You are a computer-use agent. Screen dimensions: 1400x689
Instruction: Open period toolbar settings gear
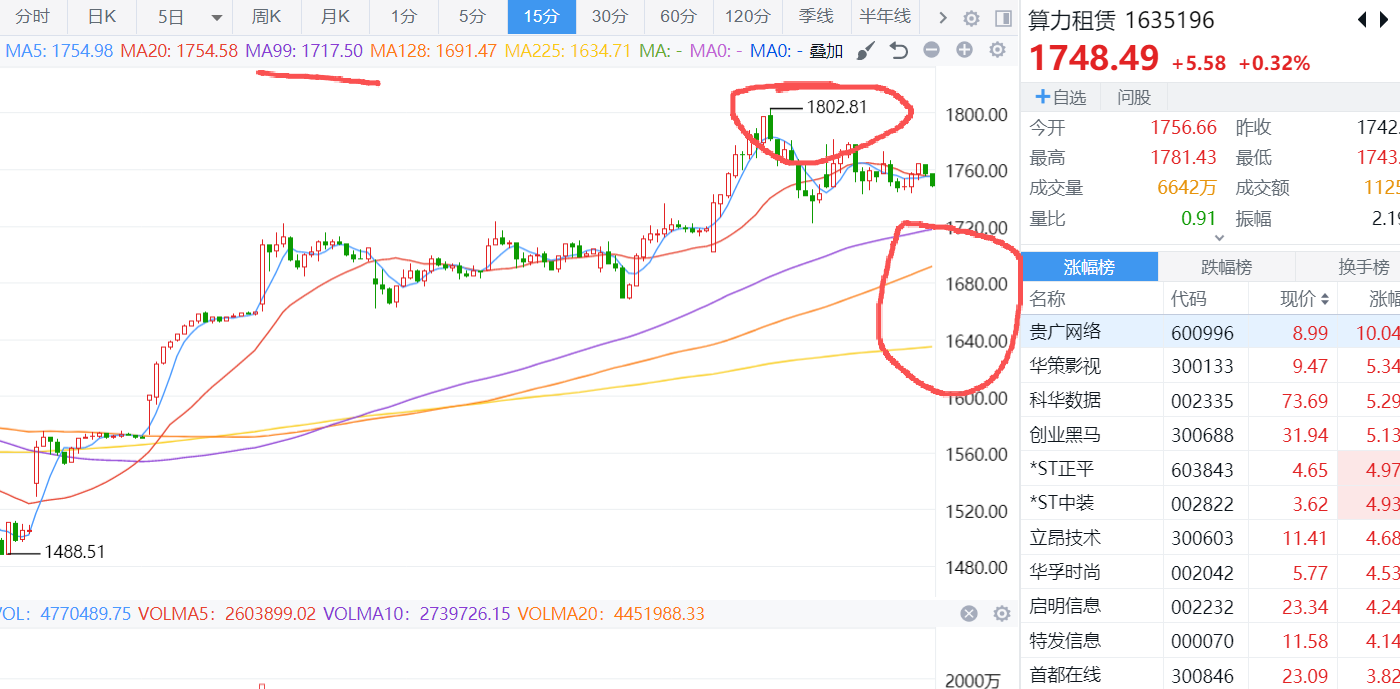(x=971, y=18)
